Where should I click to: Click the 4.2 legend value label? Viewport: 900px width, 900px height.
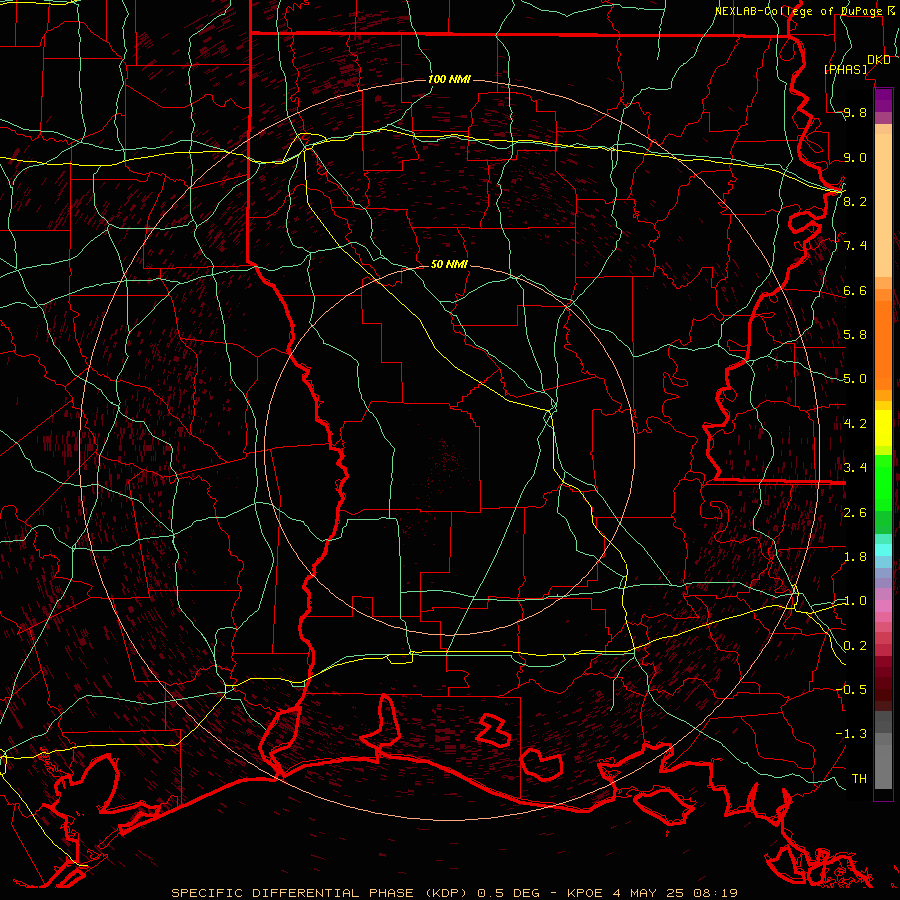tap(855, 424)
